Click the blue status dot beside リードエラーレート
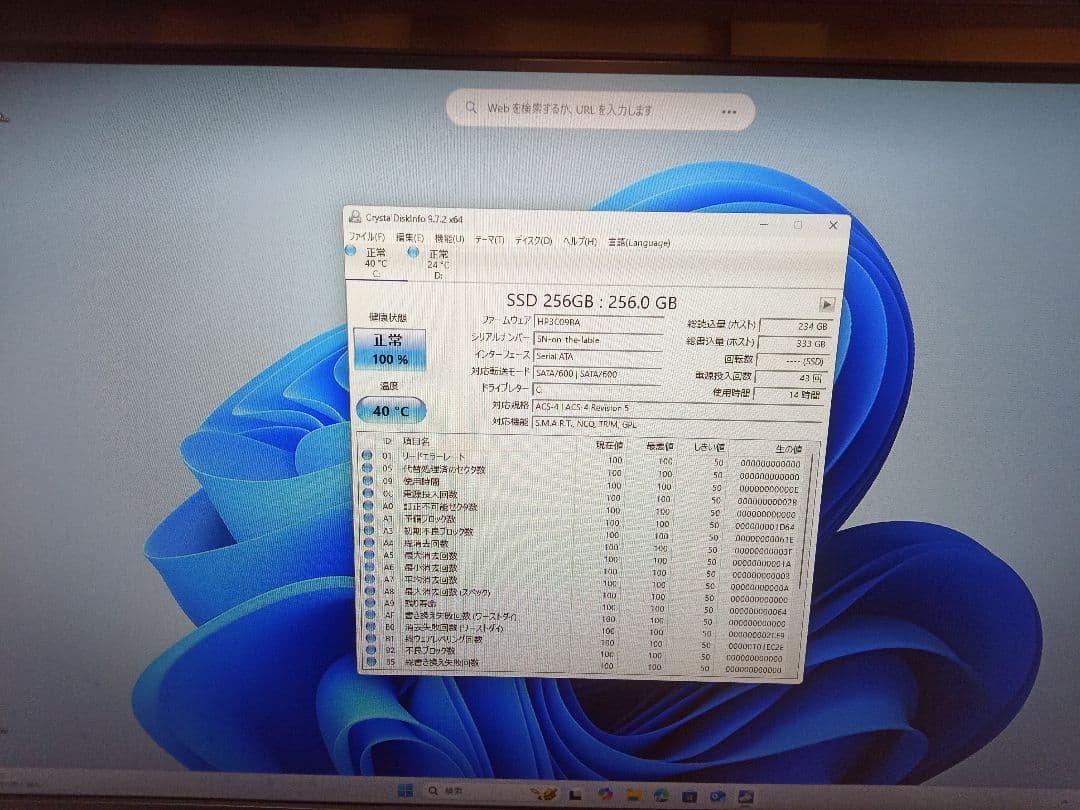 tap(368, 455)
